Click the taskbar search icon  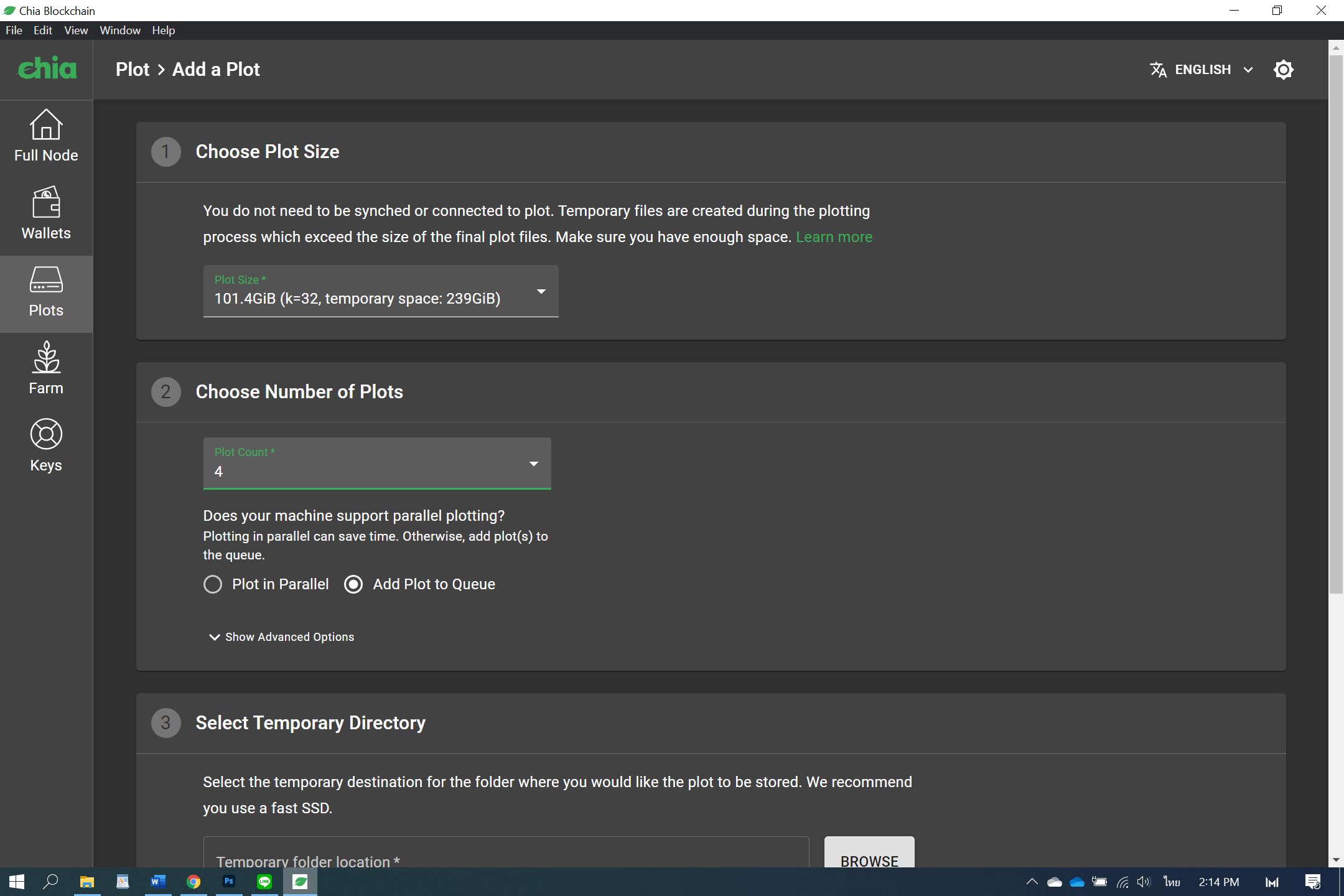[51, 882]
